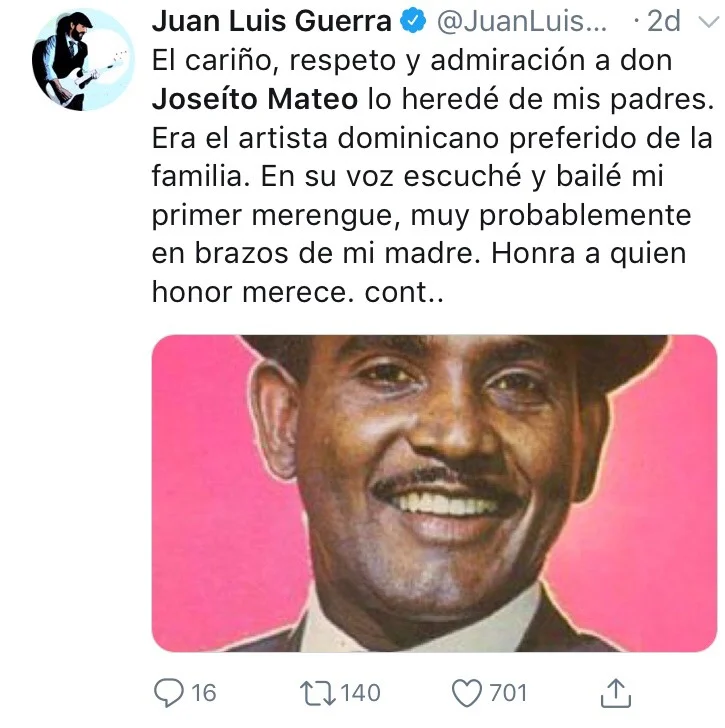The width and height of the screenshot is (725, 728).
Task: View the attached portrait photo
Action: tap(434, 493)
